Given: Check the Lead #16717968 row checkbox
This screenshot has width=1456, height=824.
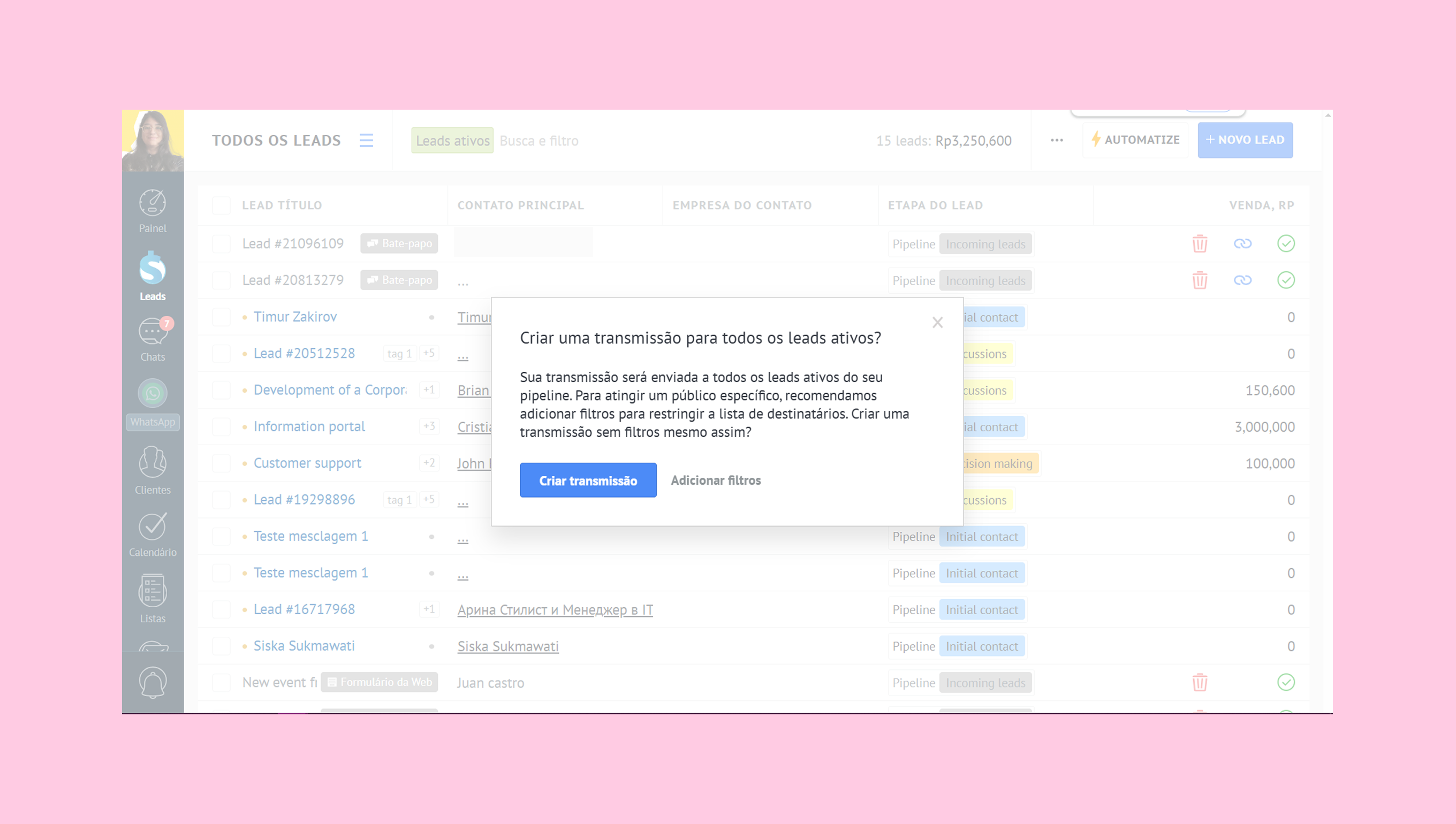Looking at the screenshot, I should coord(221,609).
